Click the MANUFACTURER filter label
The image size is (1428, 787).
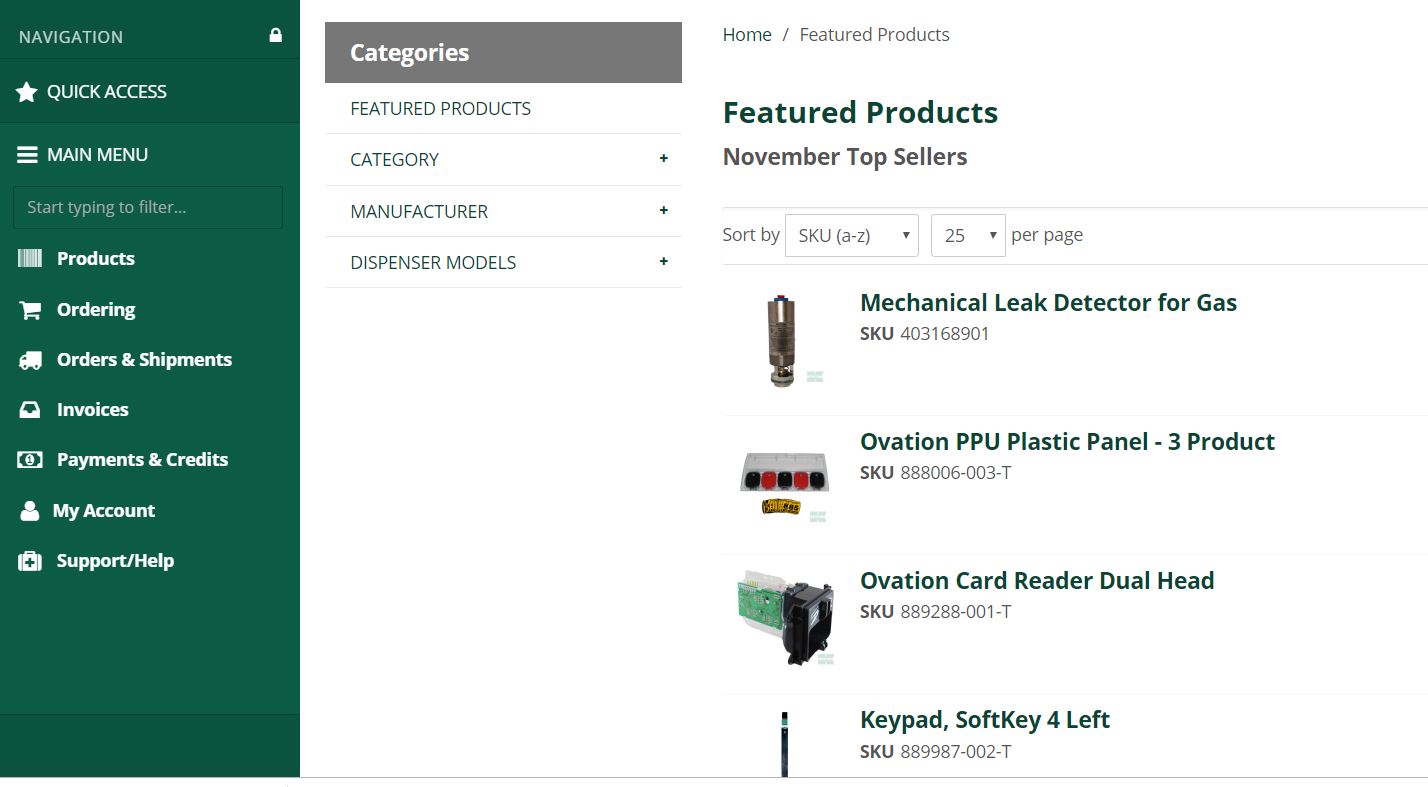(x=419, y=211)
